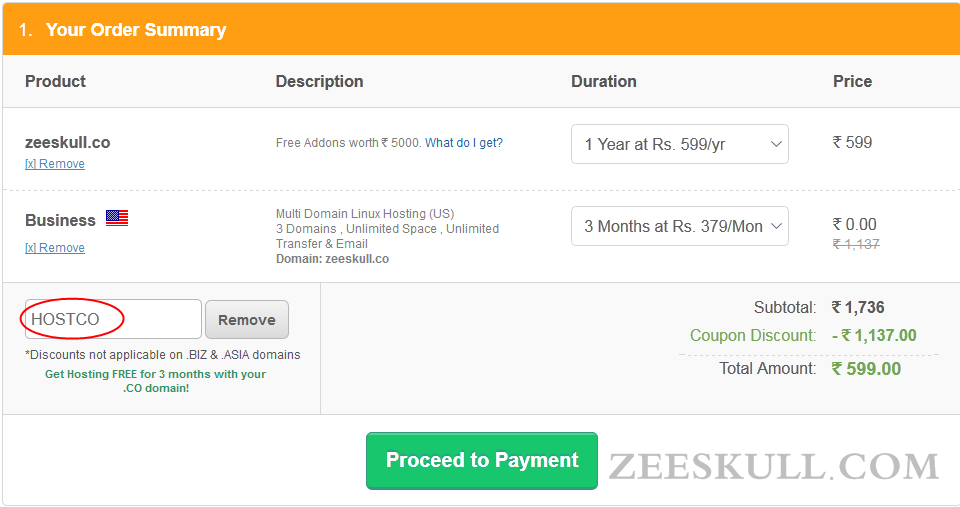Image resolution: width=960 pixels, height=507 pixels.
Task: Click the US flag icon beside Business
Action: pyautogui.click(x=117, y=218)
